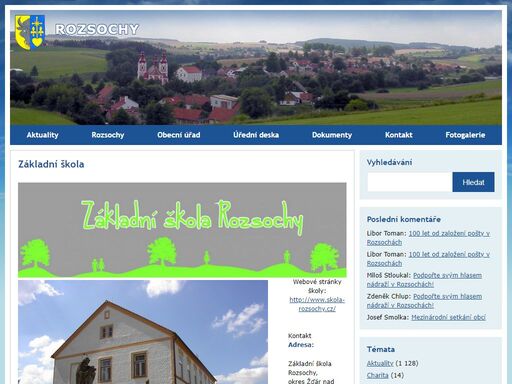The width and height of the screenshot is (512, 384).
Task: Click the Rozsochy coat of arms logo
Action: click(30, 32)
